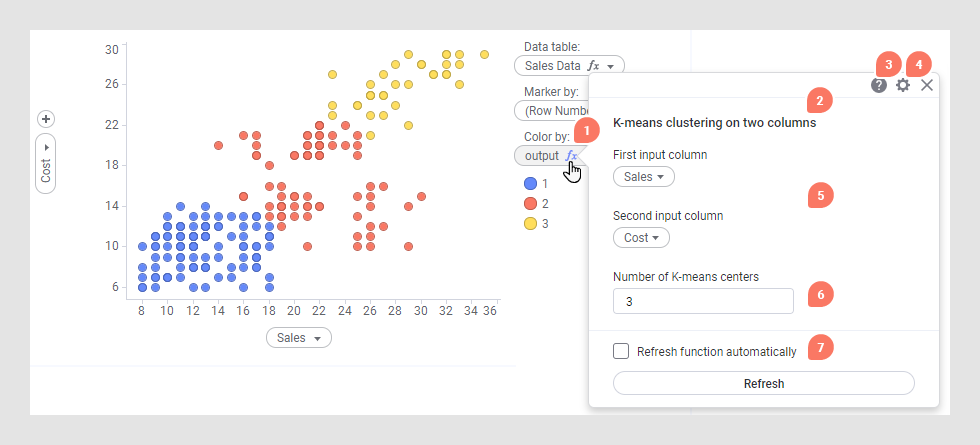Close the K-means function panel
980x445 pixels.
927,86
